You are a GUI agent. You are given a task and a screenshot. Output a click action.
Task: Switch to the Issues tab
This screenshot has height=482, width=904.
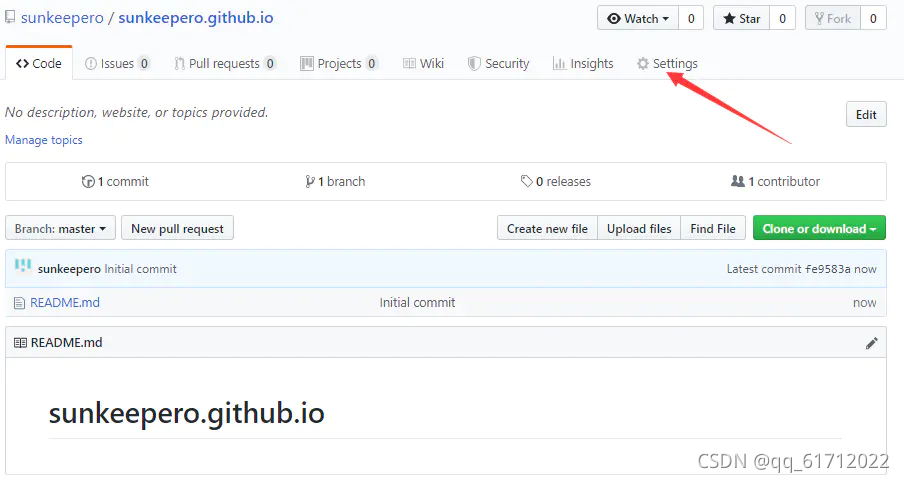[x=117, y=63]
